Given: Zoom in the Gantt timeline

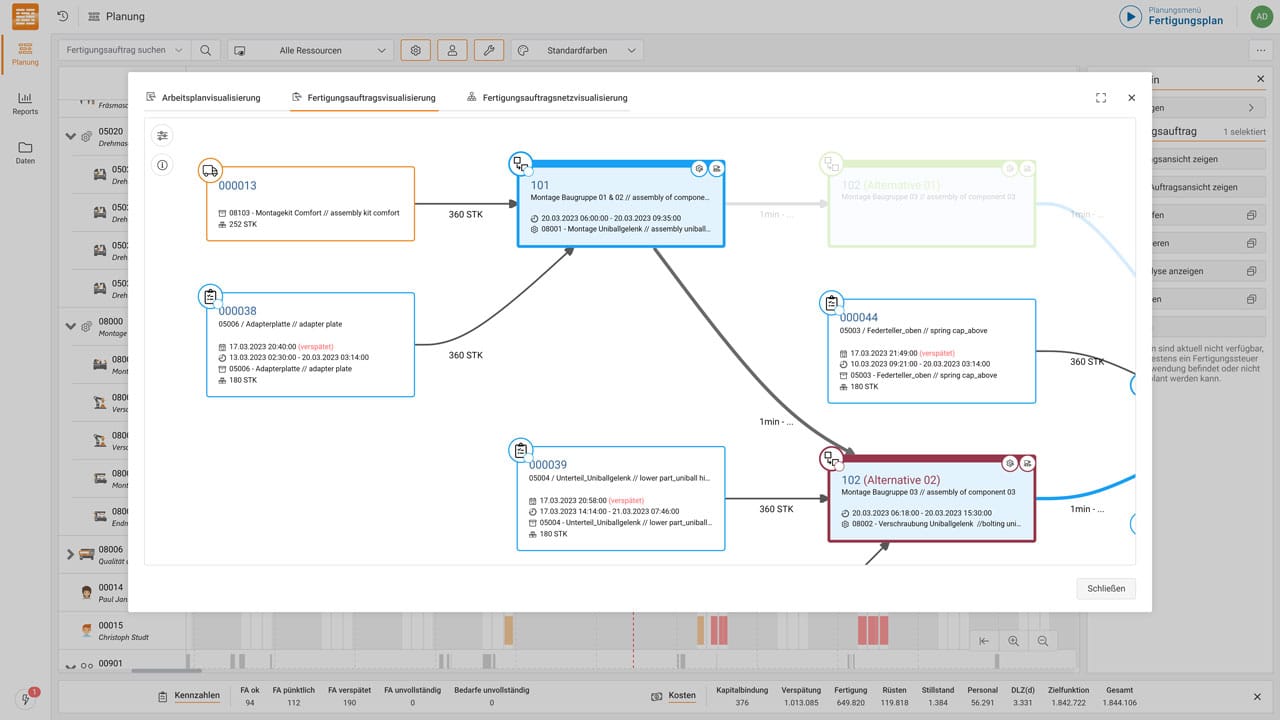Looking at the screenshot, I should tap(1014, 641).
